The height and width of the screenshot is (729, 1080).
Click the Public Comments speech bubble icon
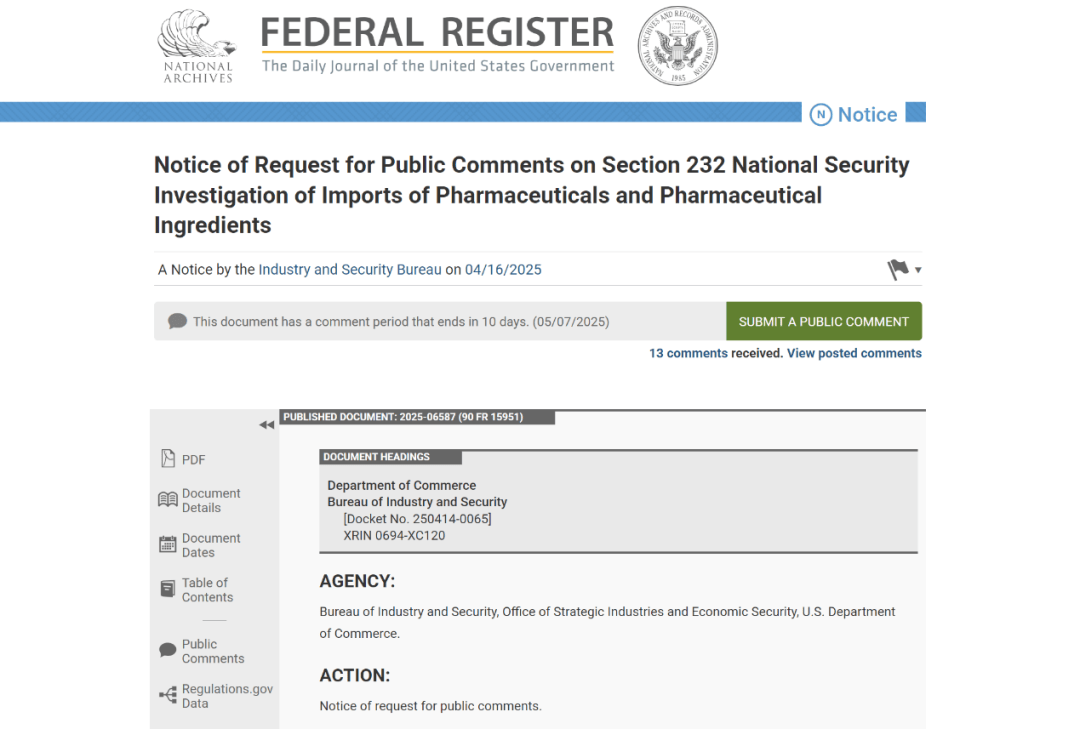point(168,651)
